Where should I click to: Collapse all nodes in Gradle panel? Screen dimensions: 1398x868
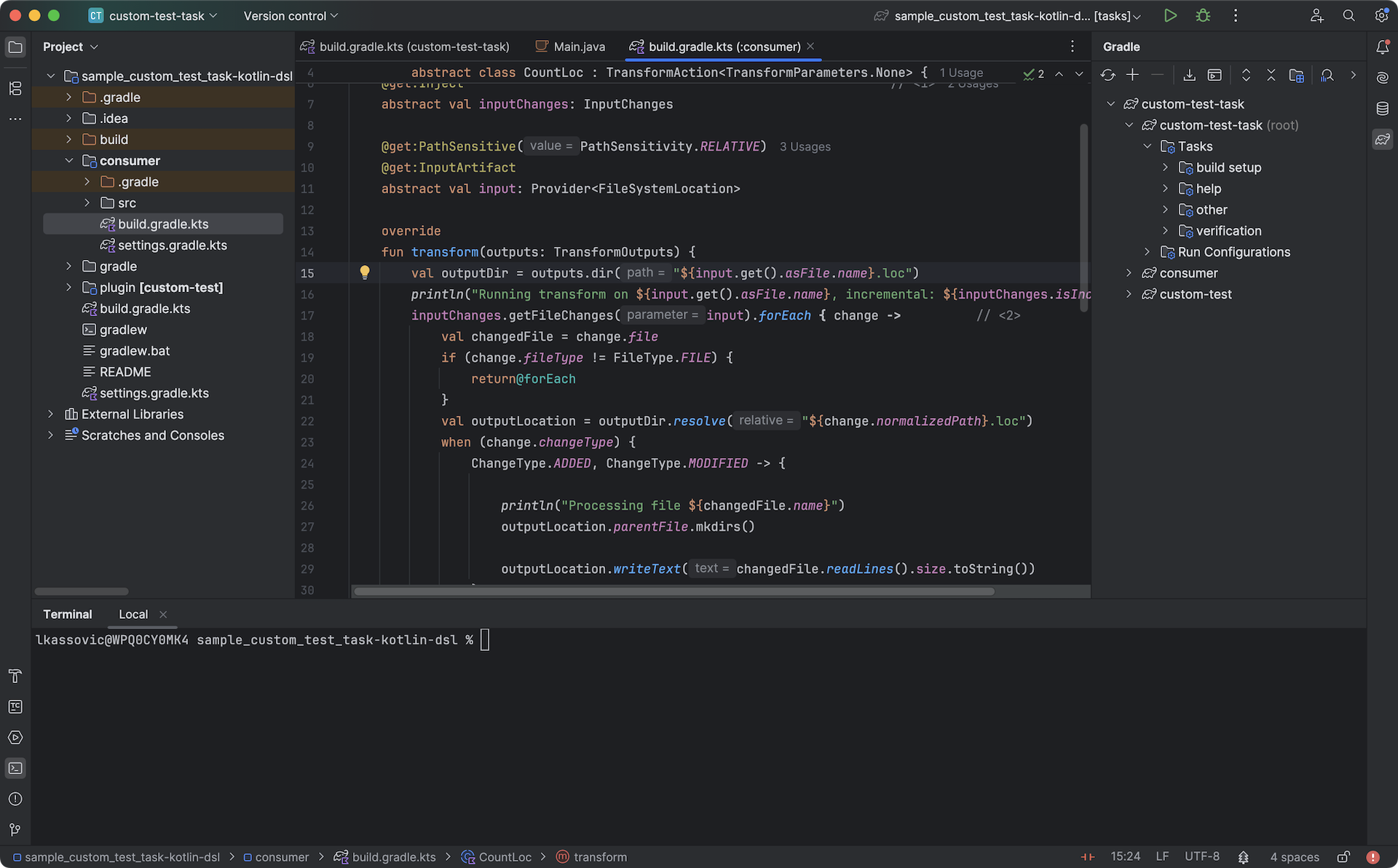(x=1271, y=75)
